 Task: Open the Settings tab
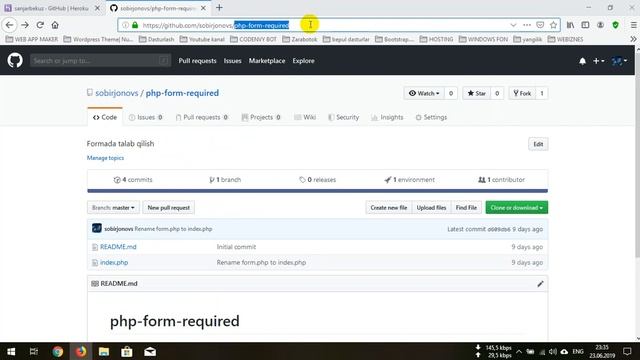pyautogui.click(x=431, y=117)
